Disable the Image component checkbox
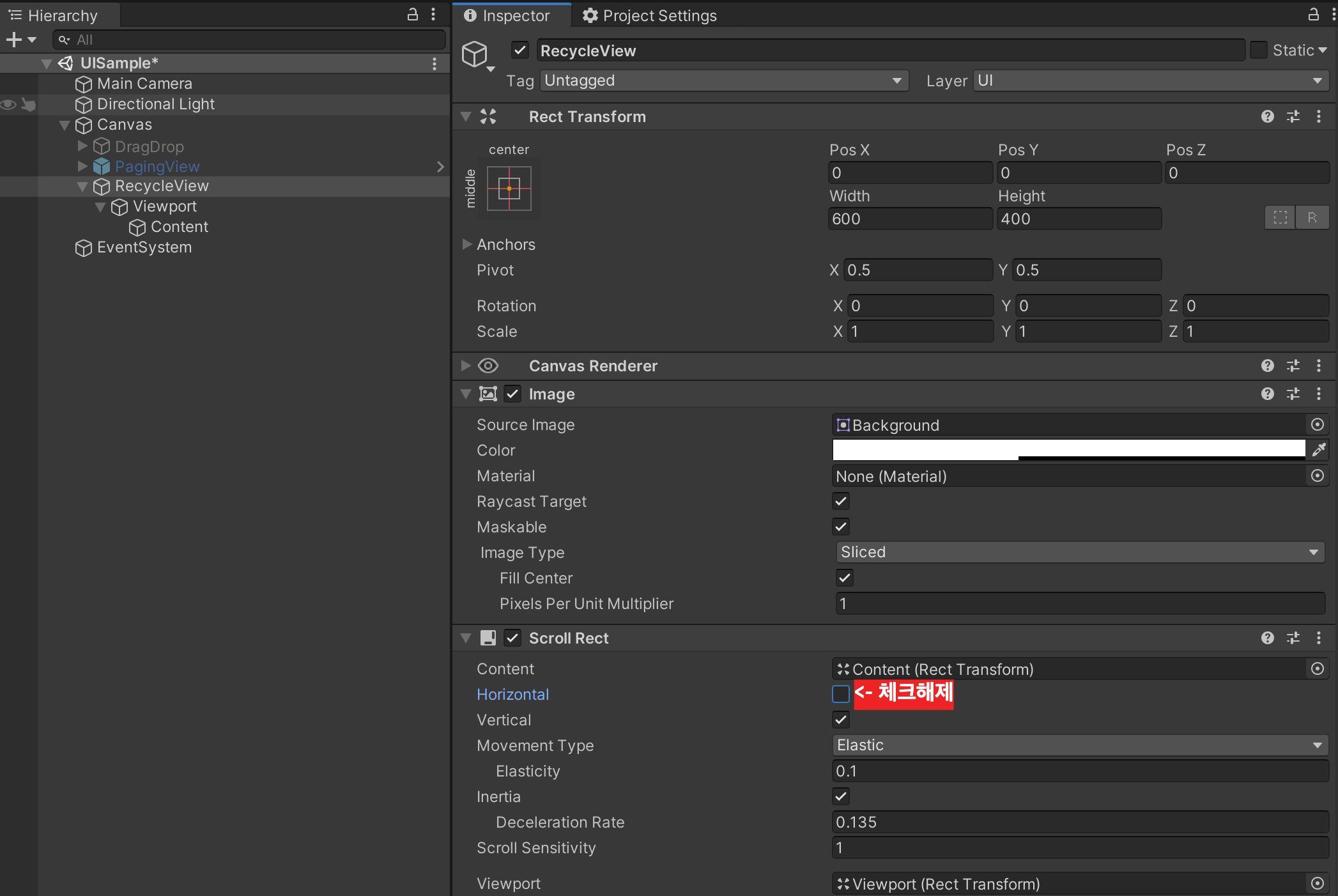The height and width of the screenshot is (896, 1338). 512,394
